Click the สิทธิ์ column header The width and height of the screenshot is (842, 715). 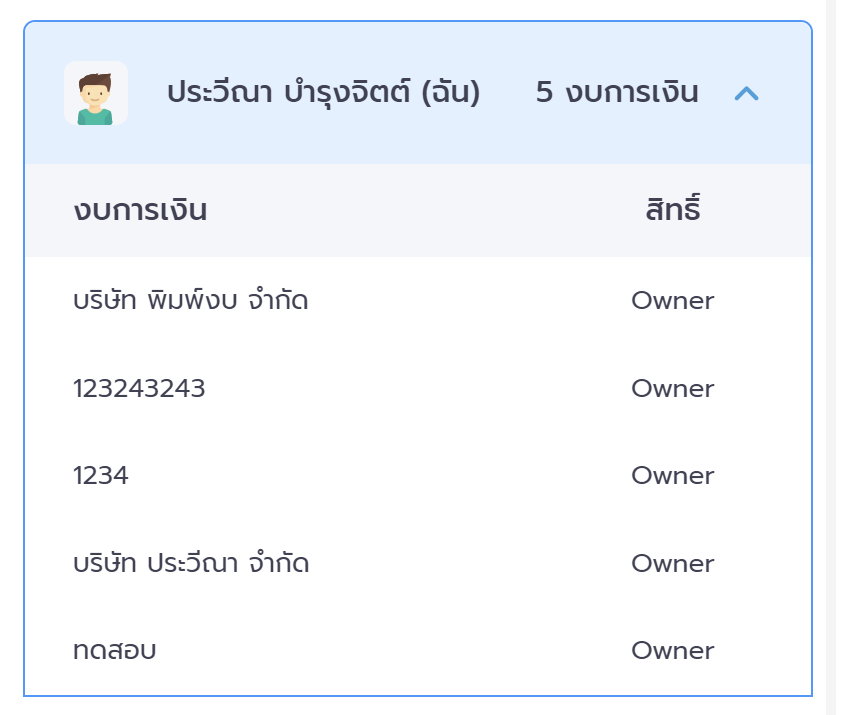click(672, 211)
